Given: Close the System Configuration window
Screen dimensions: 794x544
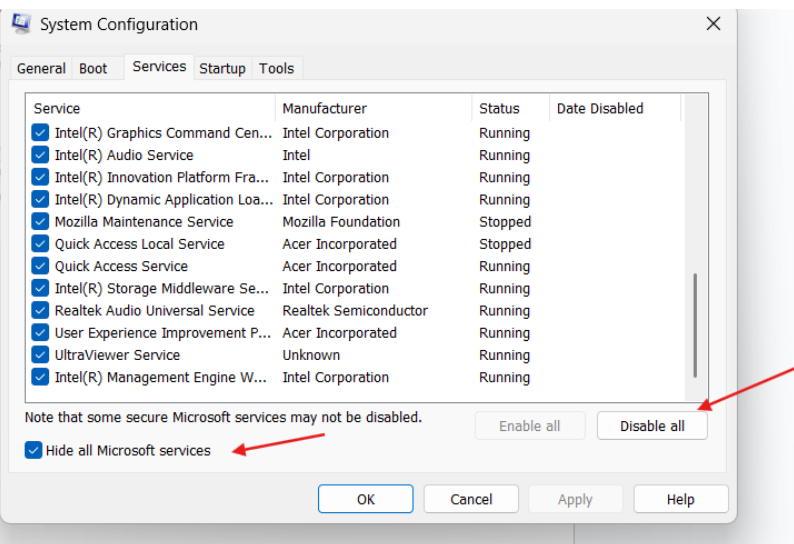Looking at the screenshot, I should coord(713,24).
